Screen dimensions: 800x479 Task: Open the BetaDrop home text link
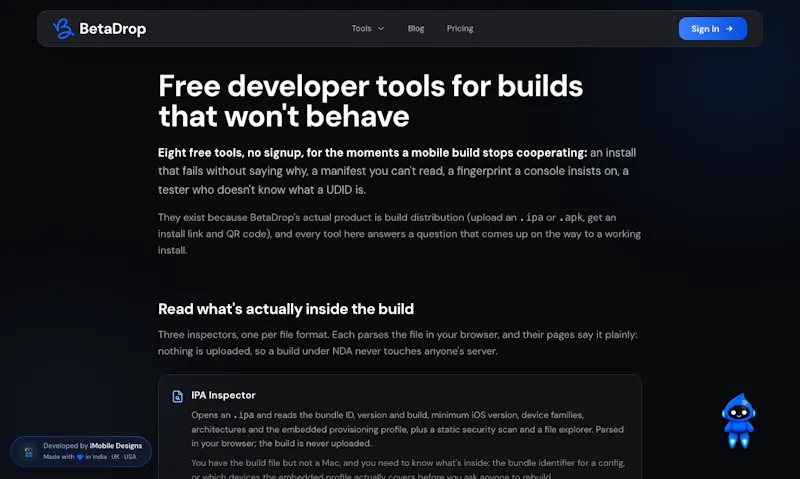113,29
